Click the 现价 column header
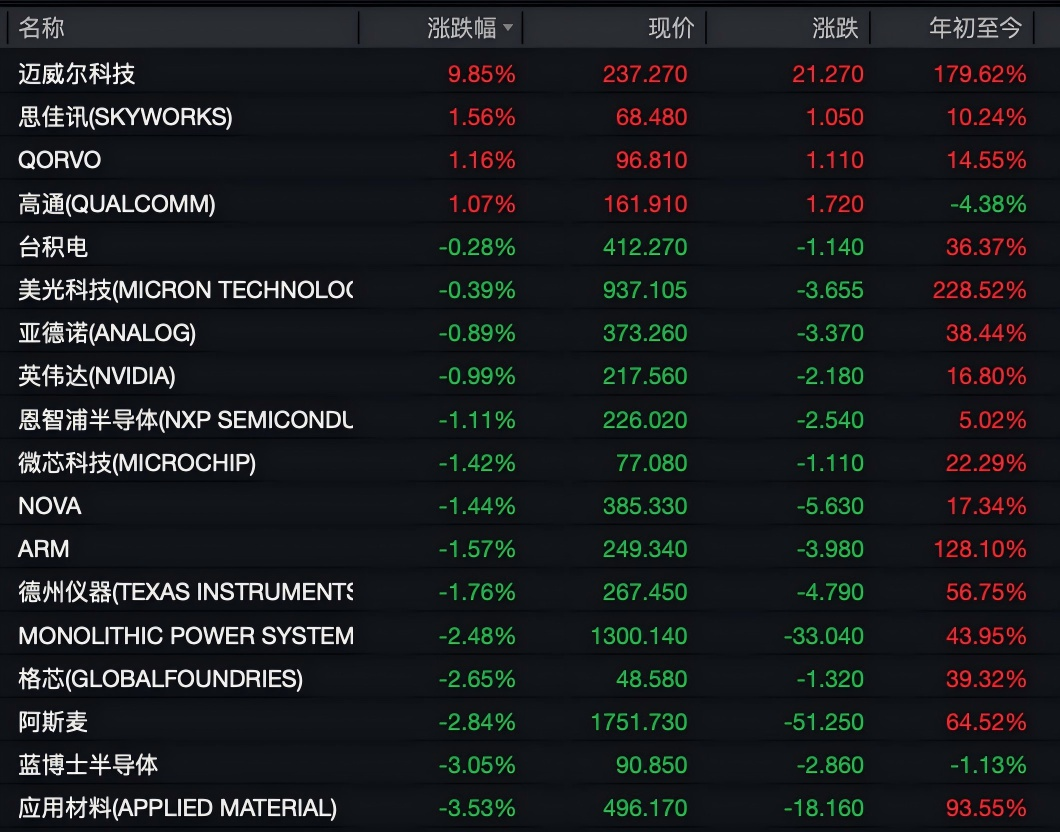The width and height of the screenshot is (1060, 832). tap(671, 28)
